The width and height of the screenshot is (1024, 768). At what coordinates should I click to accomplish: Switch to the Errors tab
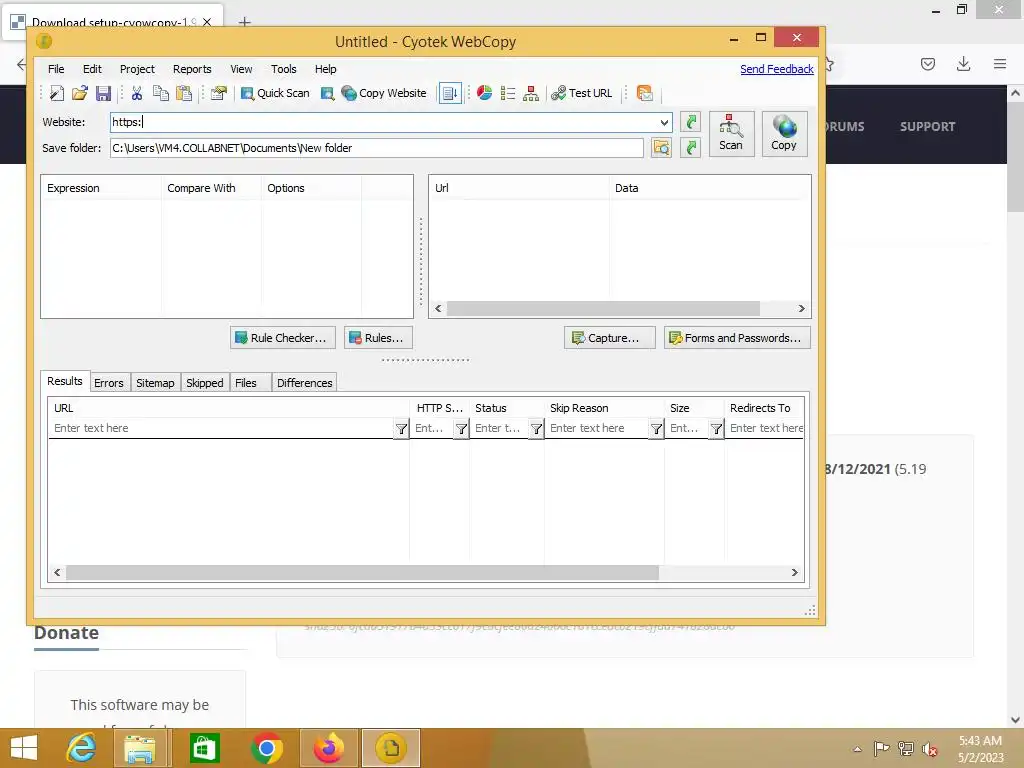(108, 383)
